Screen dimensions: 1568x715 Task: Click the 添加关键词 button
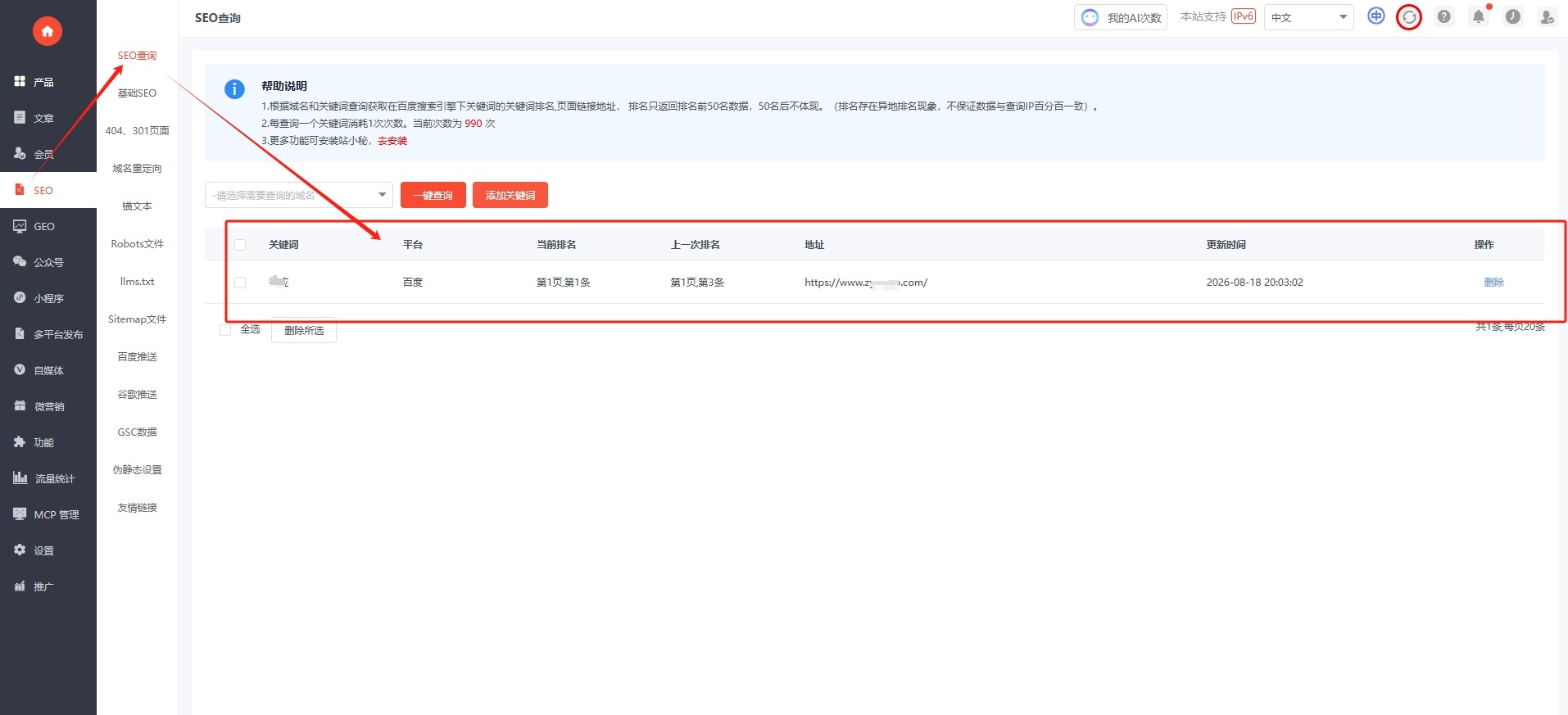click(510, 195)
